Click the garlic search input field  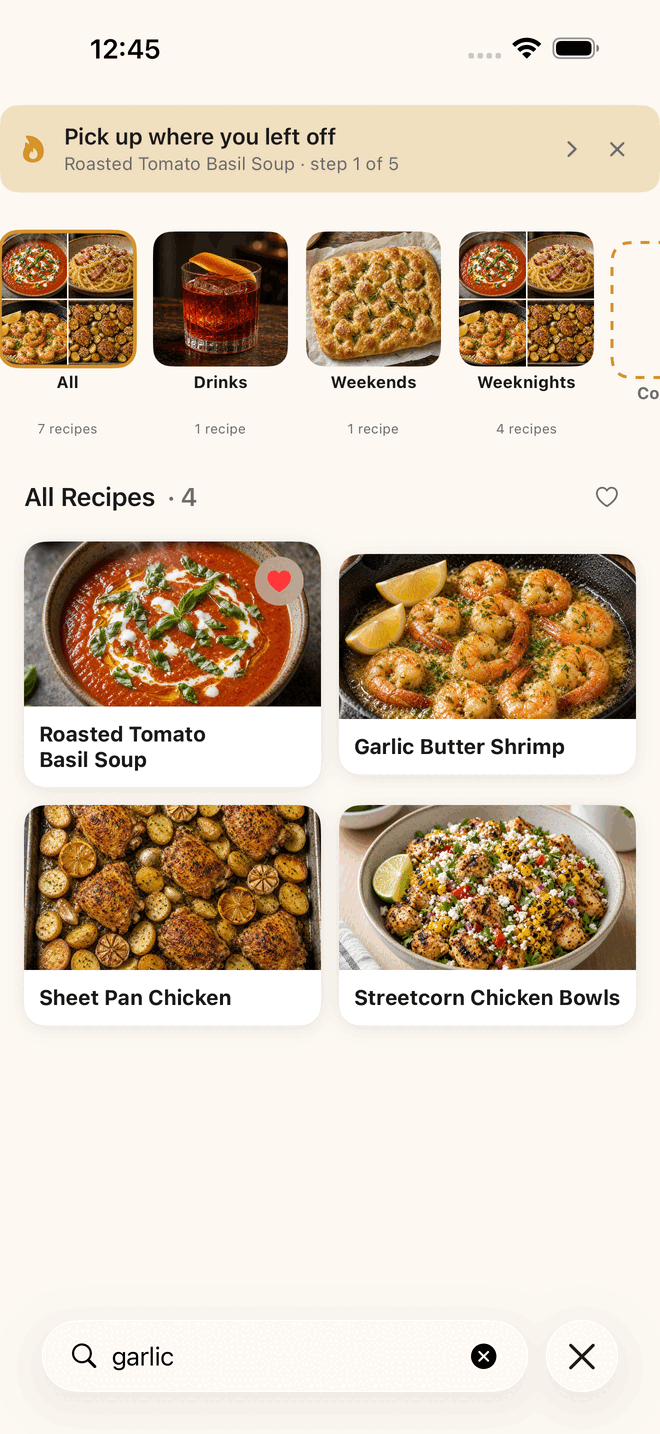(x=284, y=1356)
